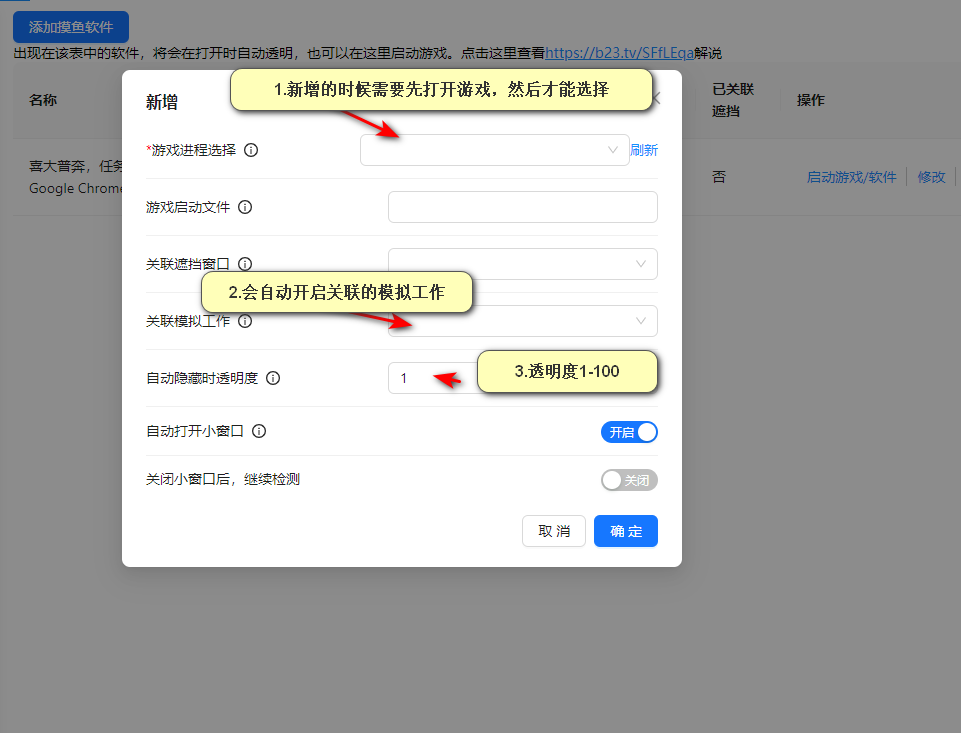The image size is (961, 733).
Task: Click the 刷新 link to refresh processes
Action: pyautogui.click(x=644, y=150)
